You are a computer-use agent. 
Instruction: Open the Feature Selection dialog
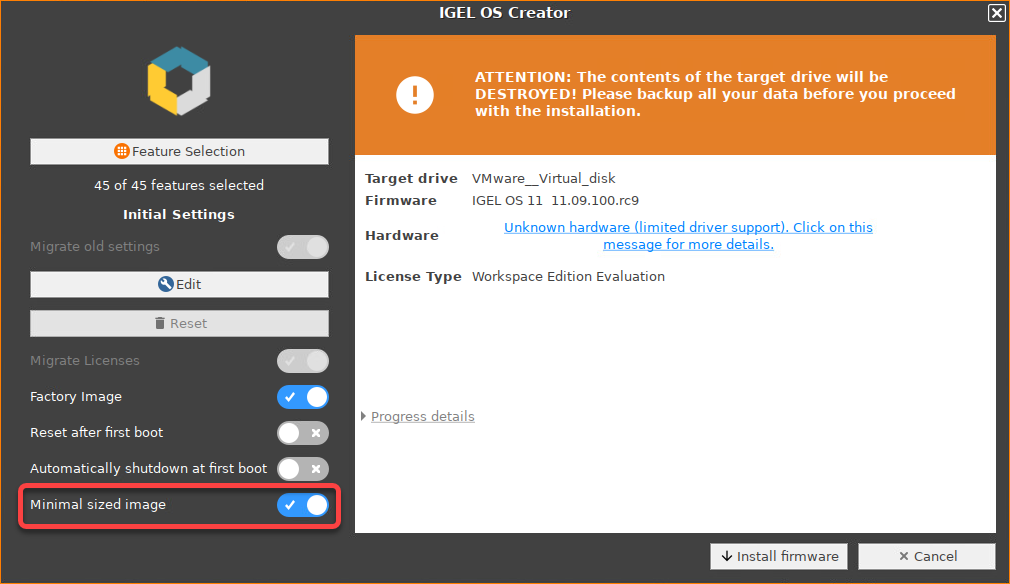pyautogui.click(x=180, y=152)
